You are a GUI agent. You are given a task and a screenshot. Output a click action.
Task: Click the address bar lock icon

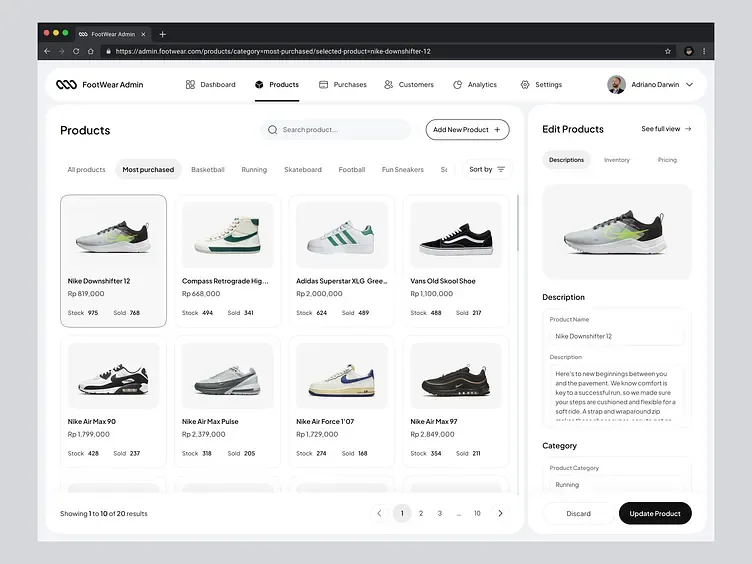coord(108,51)
